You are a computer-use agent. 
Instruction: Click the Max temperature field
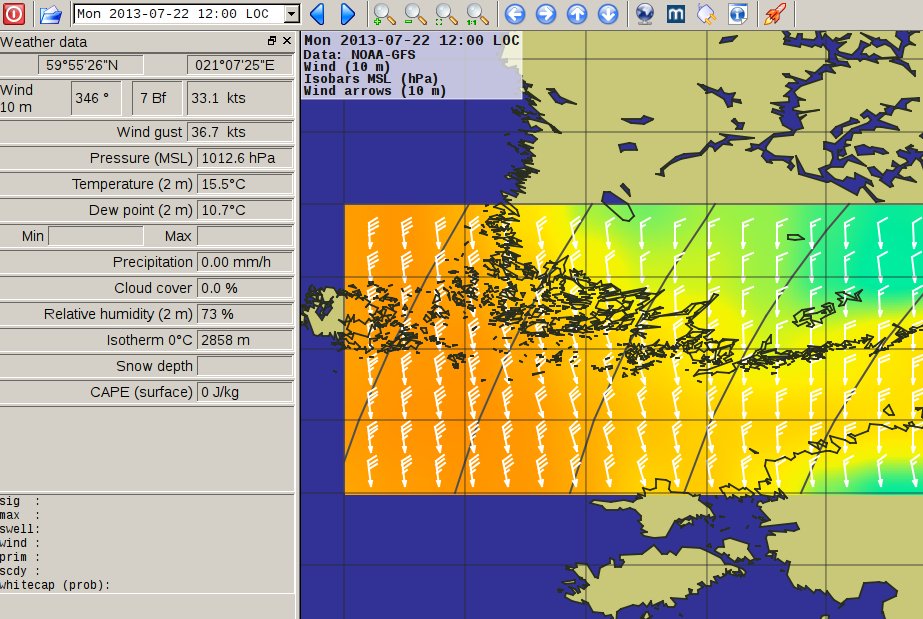point(245,236)
